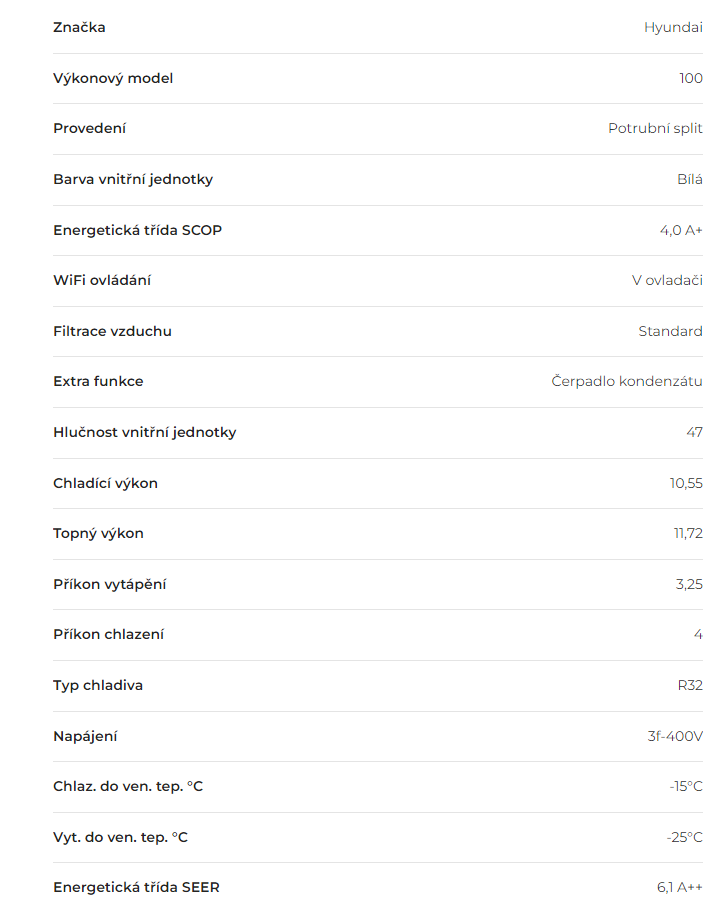Click the Barva vnitřní jednotky label
Viewport: 722px width, 904px height.
pyautogui.click(x=133, y=179)
